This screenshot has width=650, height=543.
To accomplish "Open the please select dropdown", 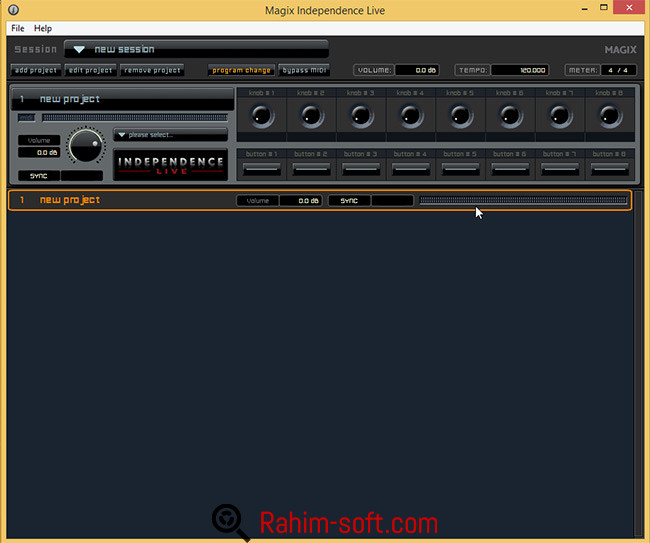I will 171,135.
